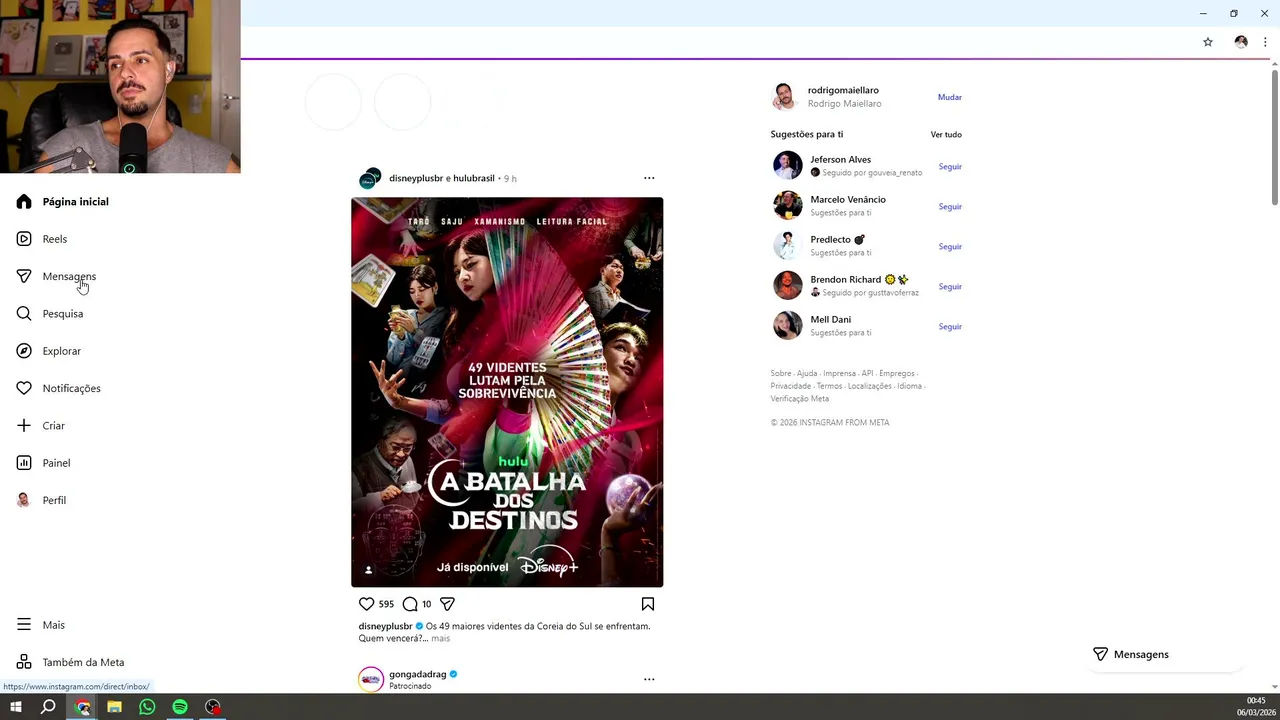Open Explorar compass icon
This screenshot has height=720, width=1280.
coord(24,351)
